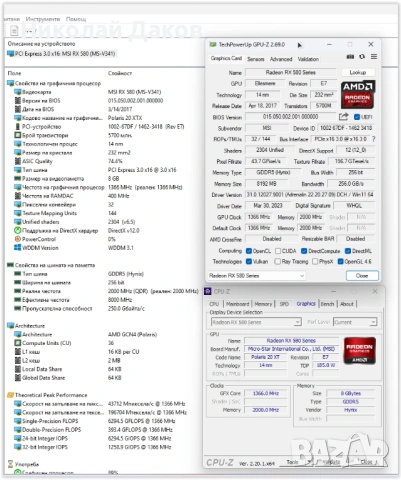The width and height of the screenshot is (401, 480).
Task: Switch to the Advanced tab in GPU-Z
Action: (x=281, y=59)
